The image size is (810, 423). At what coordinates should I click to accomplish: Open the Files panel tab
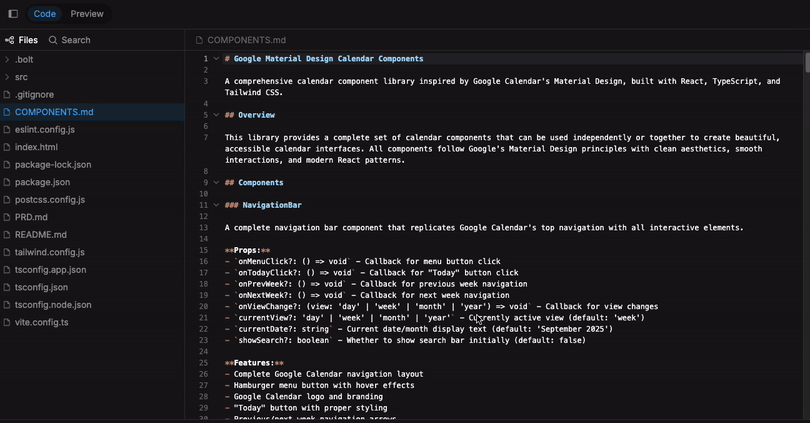21,40
